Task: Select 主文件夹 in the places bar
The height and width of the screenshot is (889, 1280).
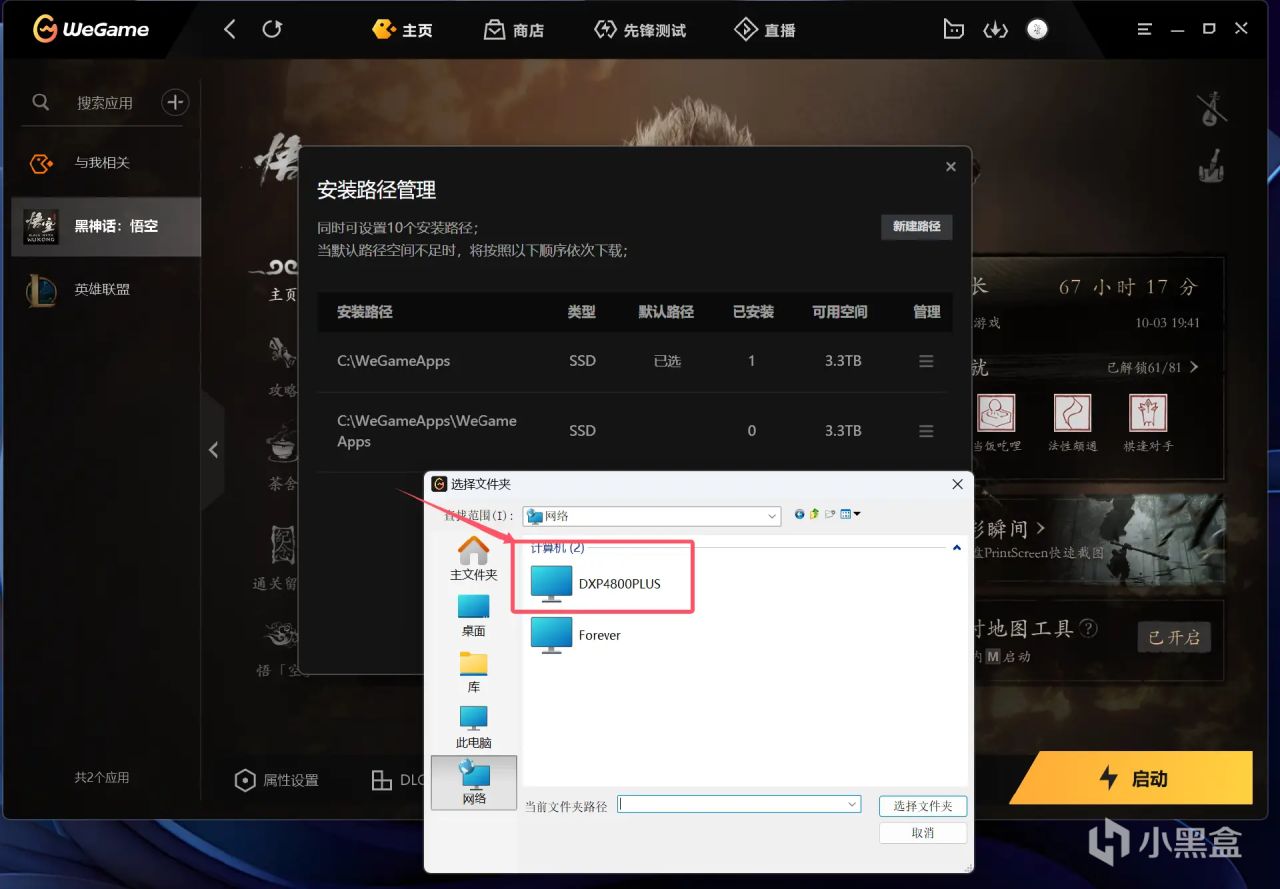Action: point(474,558)
